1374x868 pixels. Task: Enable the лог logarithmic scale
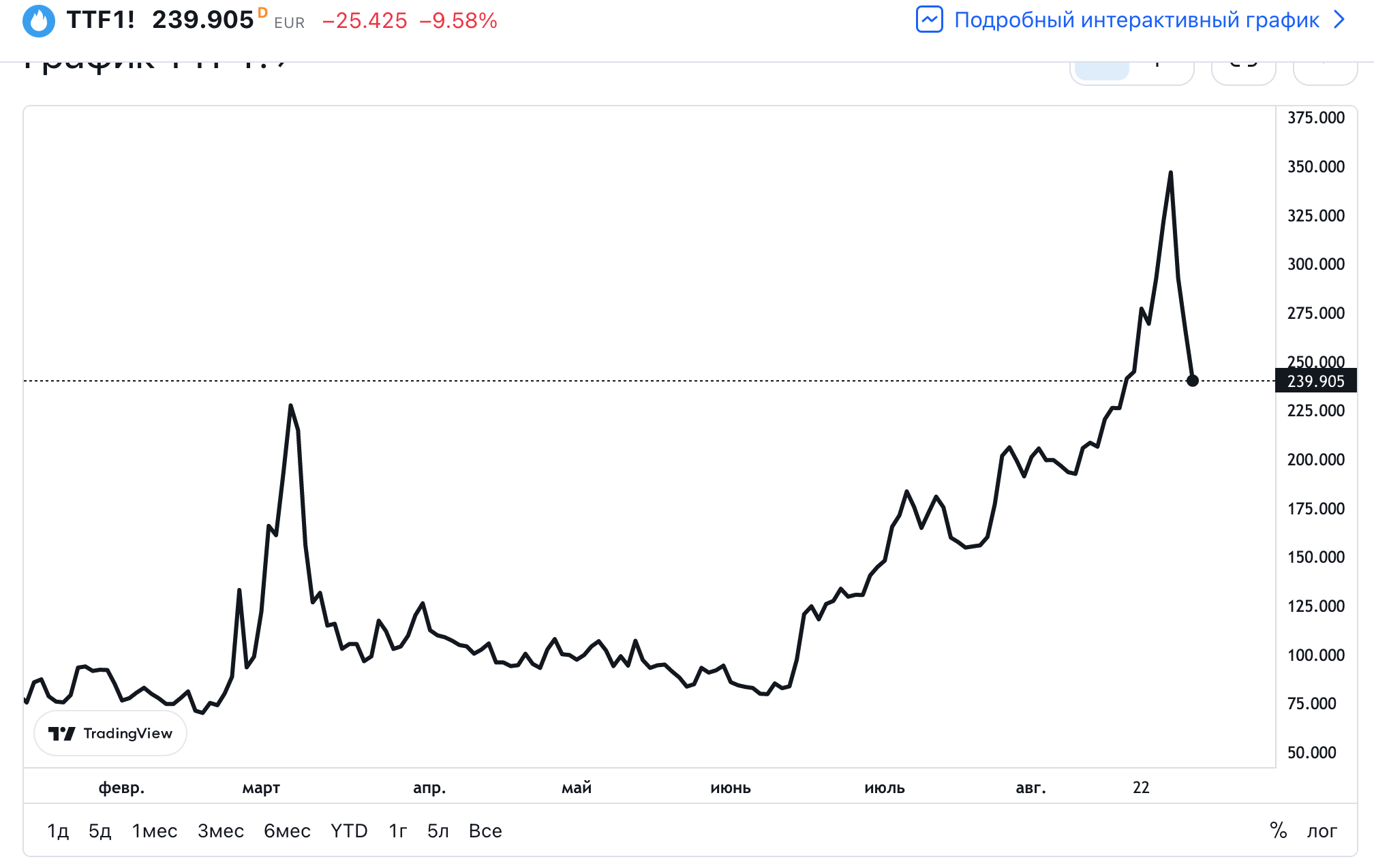pyautogui.click(x=1322, y=831)
